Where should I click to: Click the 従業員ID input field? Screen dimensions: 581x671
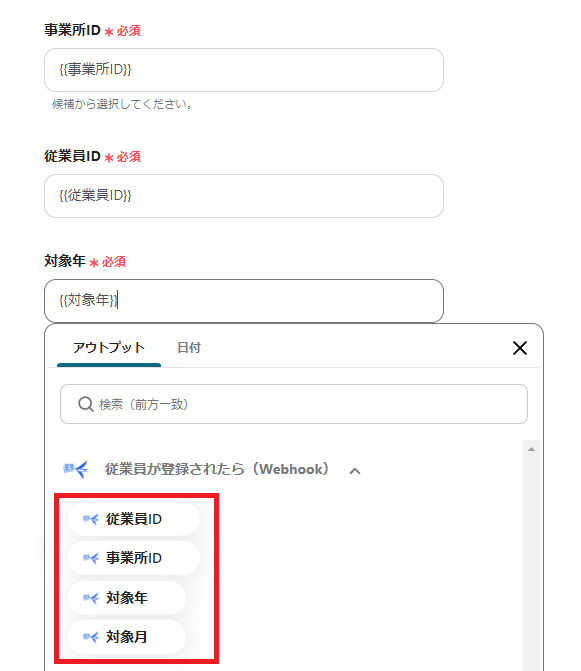244,196
